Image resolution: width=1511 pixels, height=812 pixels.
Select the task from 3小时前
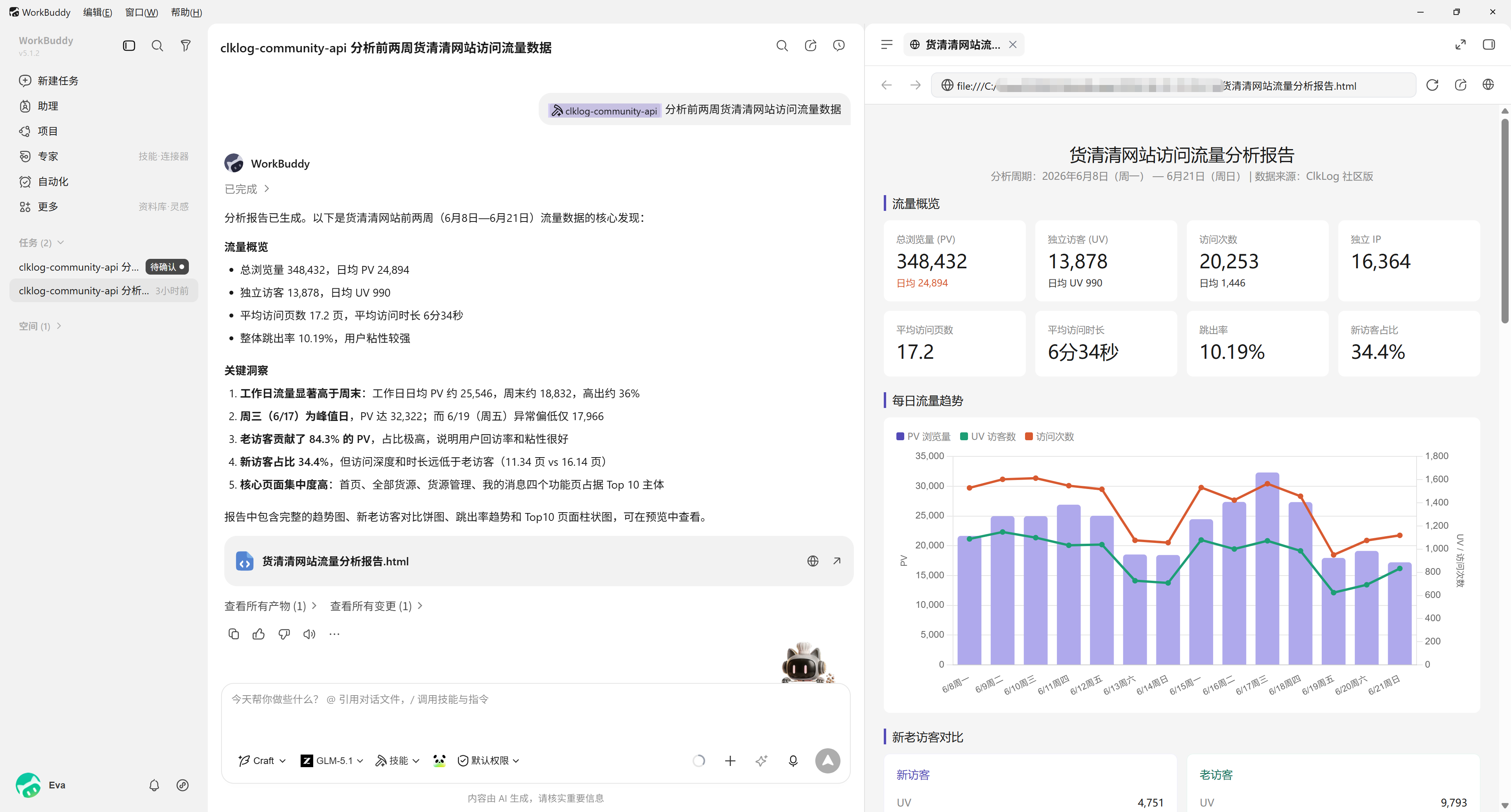pyautogui.click(x=104, y=291)
